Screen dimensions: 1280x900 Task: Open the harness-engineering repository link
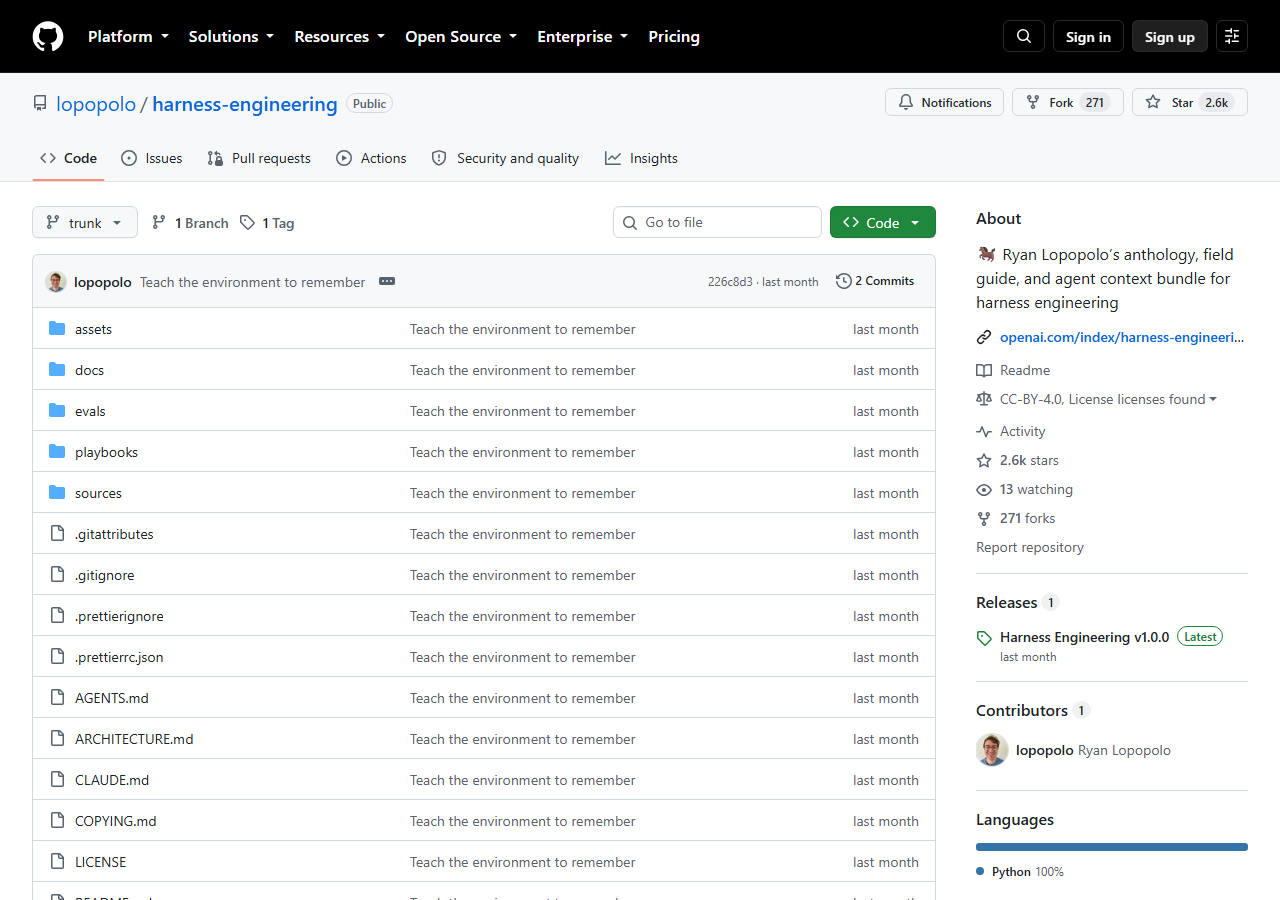245,104
